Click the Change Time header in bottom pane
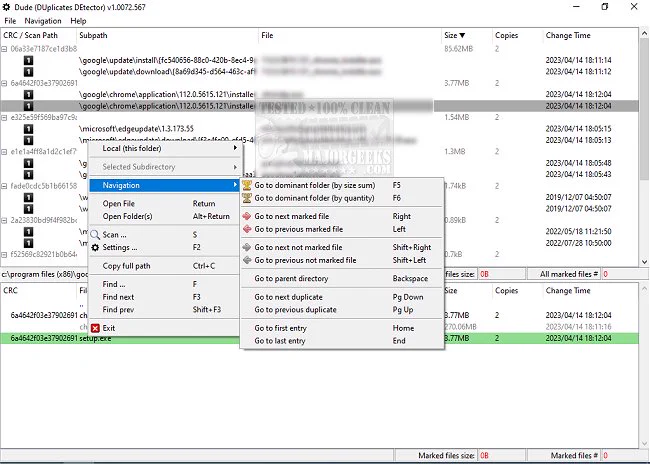Image resolution: width=650 pixels, height=464 pixels. pyautogui.click(x=590, y=290)
